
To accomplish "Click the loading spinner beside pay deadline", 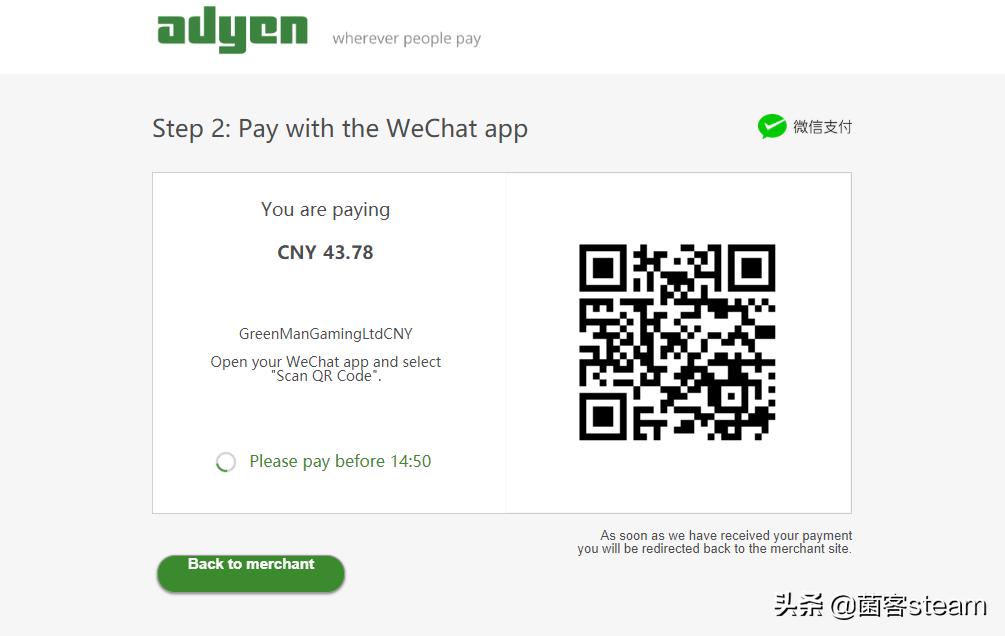I will 226,462.
